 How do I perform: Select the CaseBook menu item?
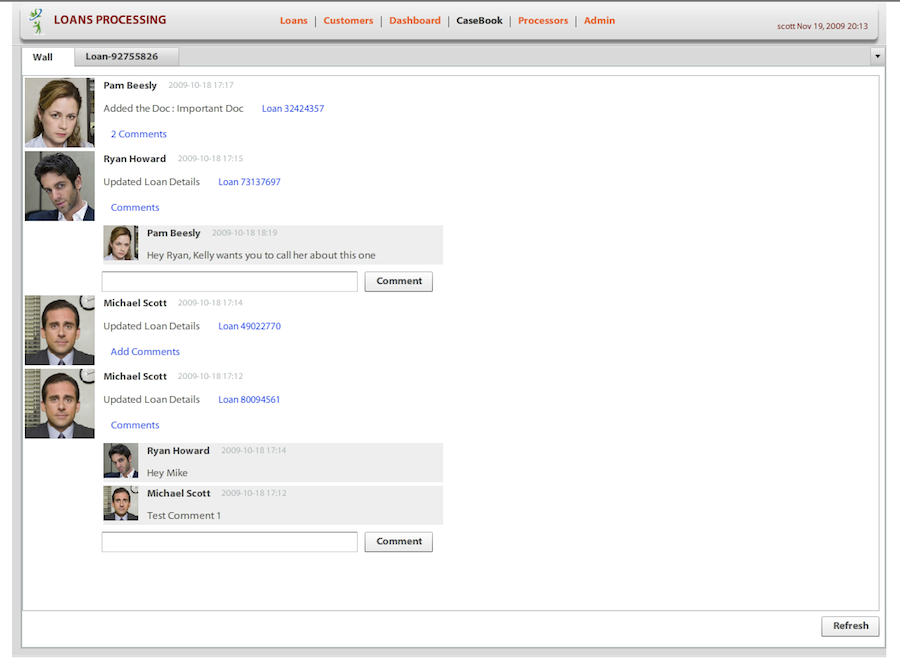click(x=479, y=21)
